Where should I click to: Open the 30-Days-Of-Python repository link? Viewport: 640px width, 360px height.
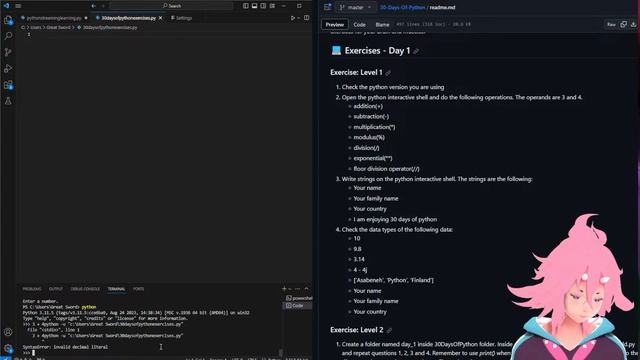[x=402, y=7]
